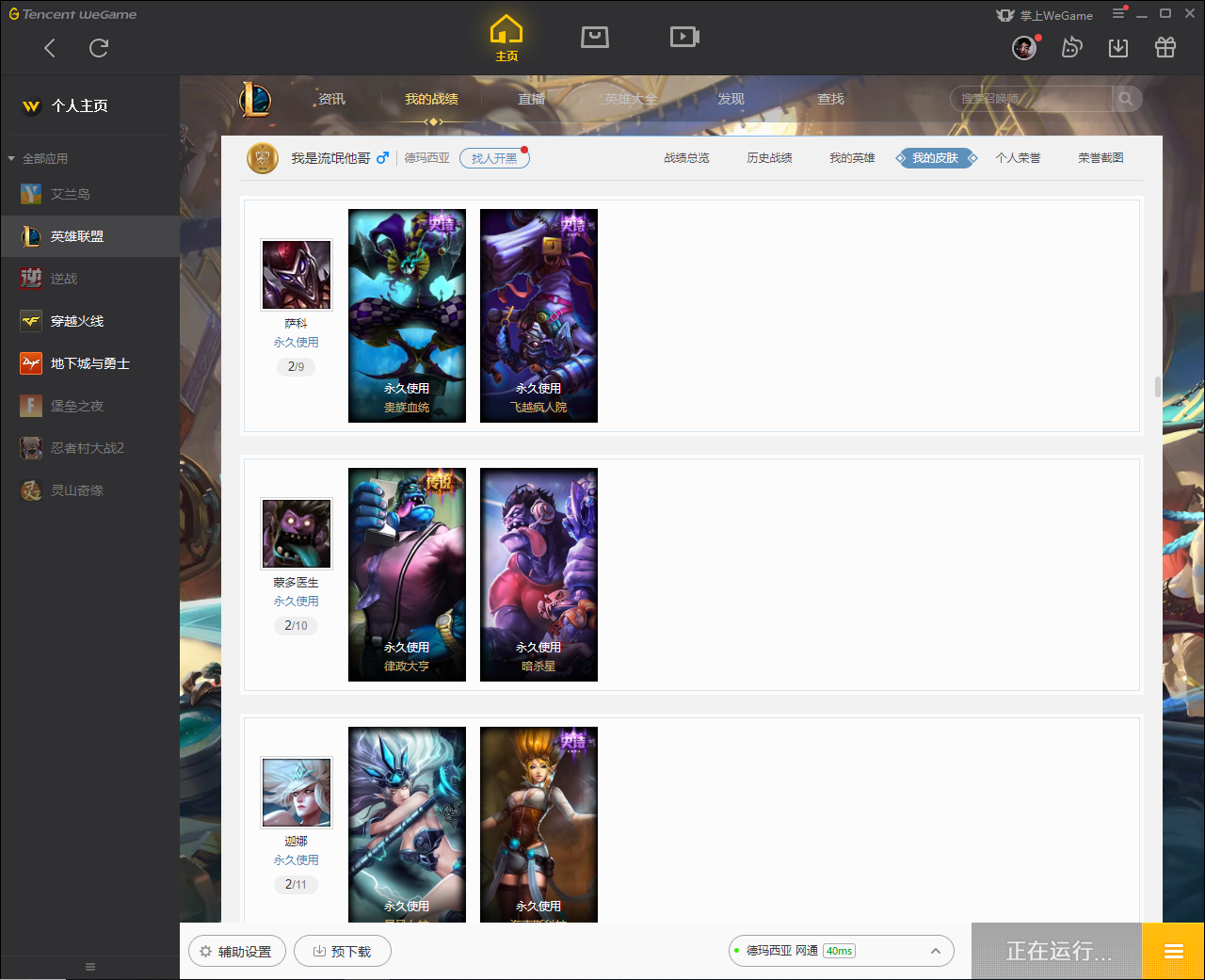
Task: Open the 发现 discover tab
Action: [731, 99]
